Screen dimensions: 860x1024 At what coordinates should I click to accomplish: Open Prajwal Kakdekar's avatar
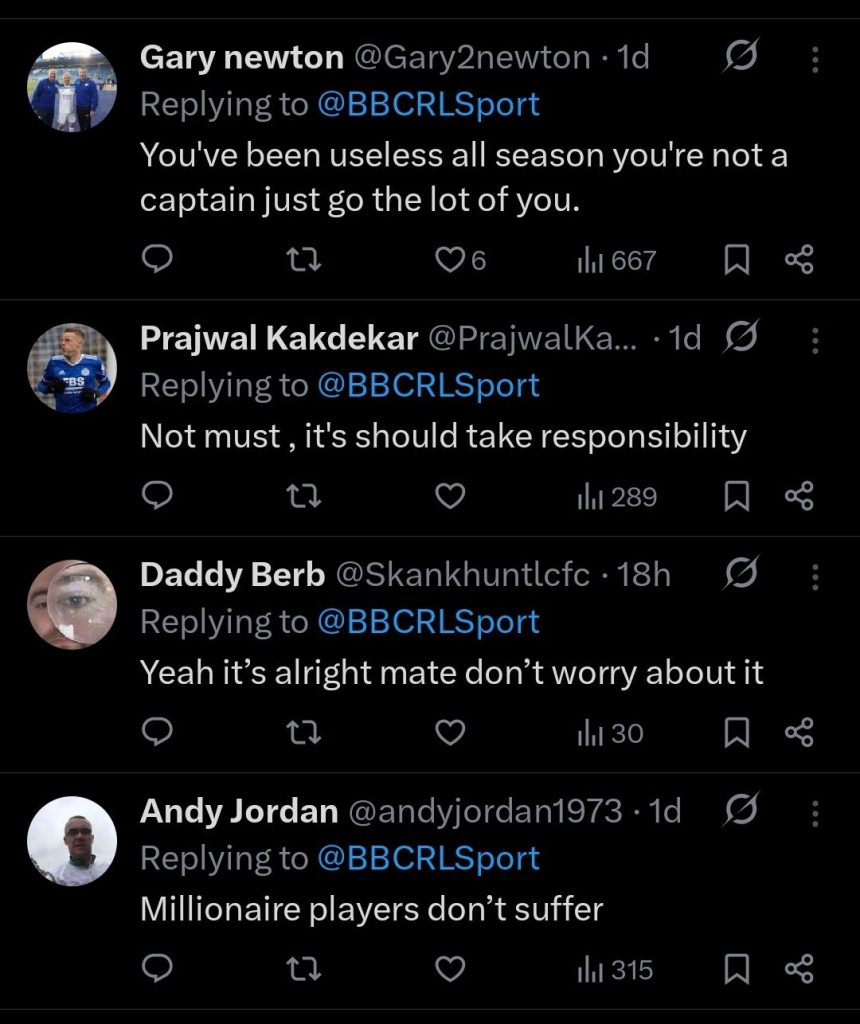click(x=72, y=368)
